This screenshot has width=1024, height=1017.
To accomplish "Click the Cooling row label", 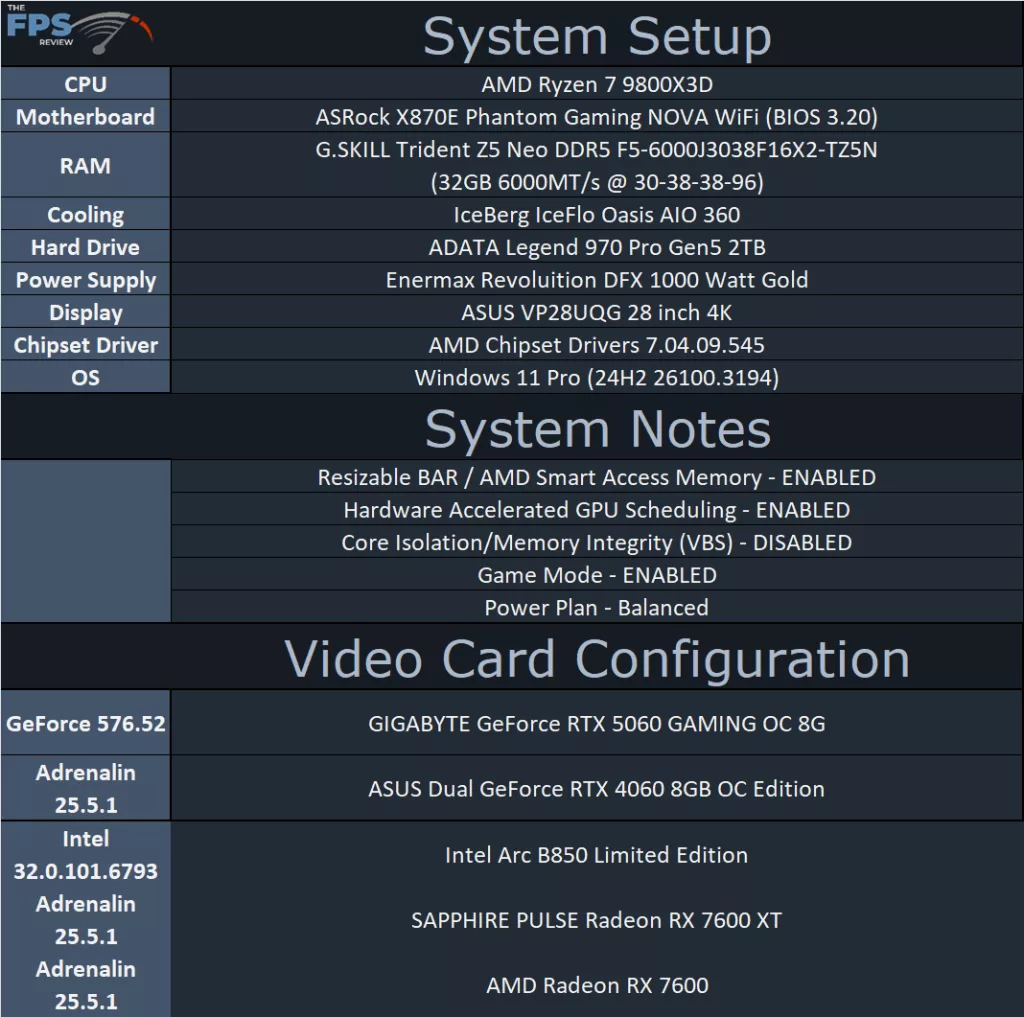I will point(86,215).
